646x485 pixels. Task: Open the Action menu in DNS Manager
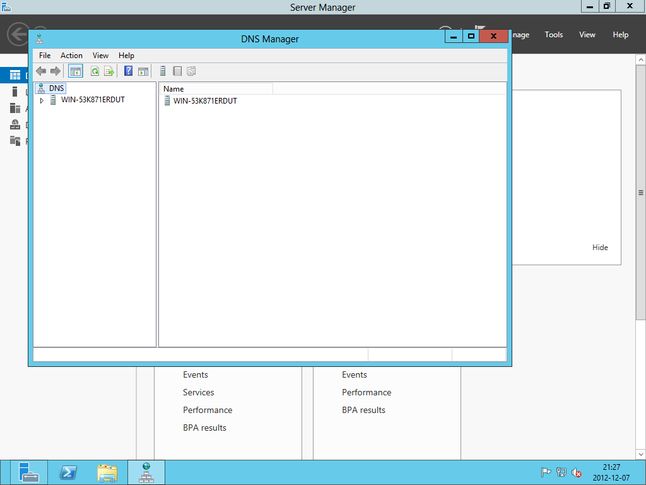pos(71,56)
